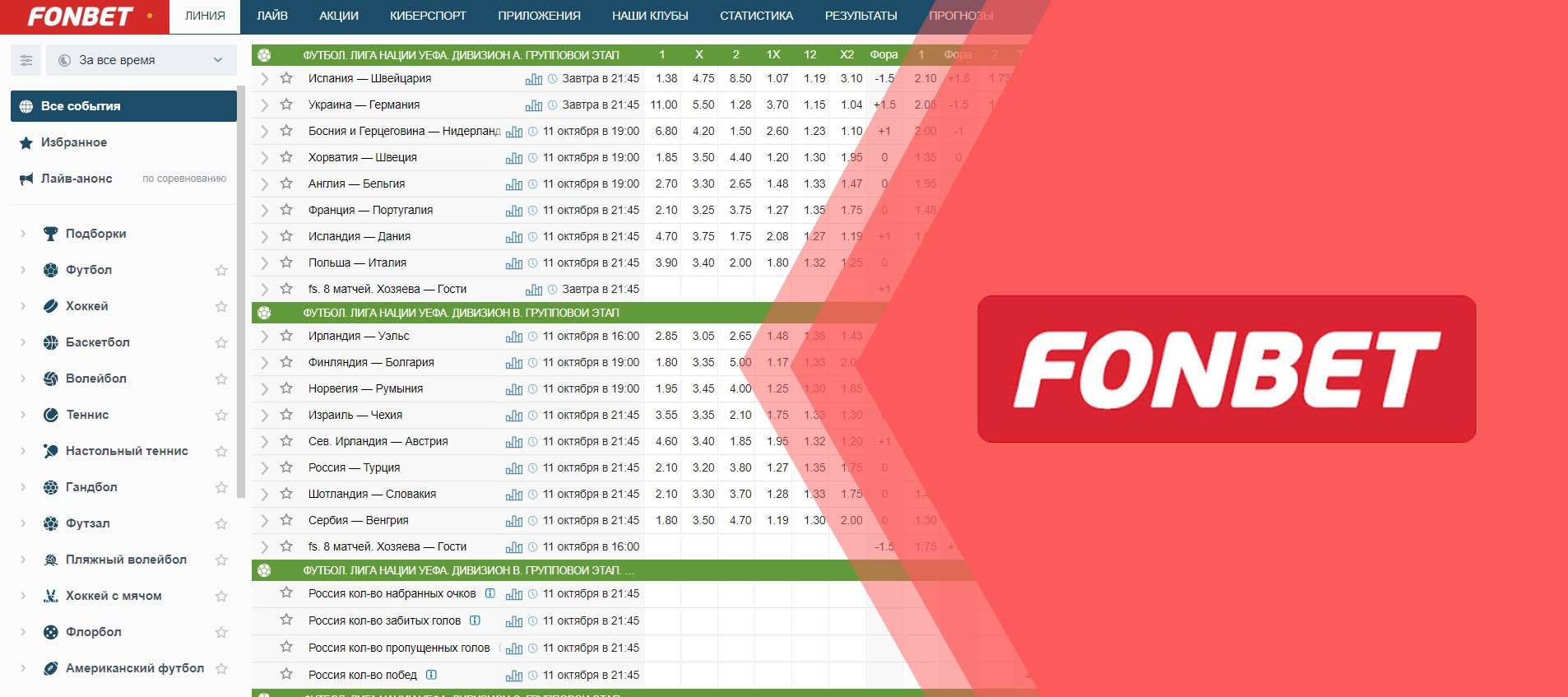Click odds 1.38 for Испания win
The height and width of the screenshot is (697, 1568).
[666, 79]
